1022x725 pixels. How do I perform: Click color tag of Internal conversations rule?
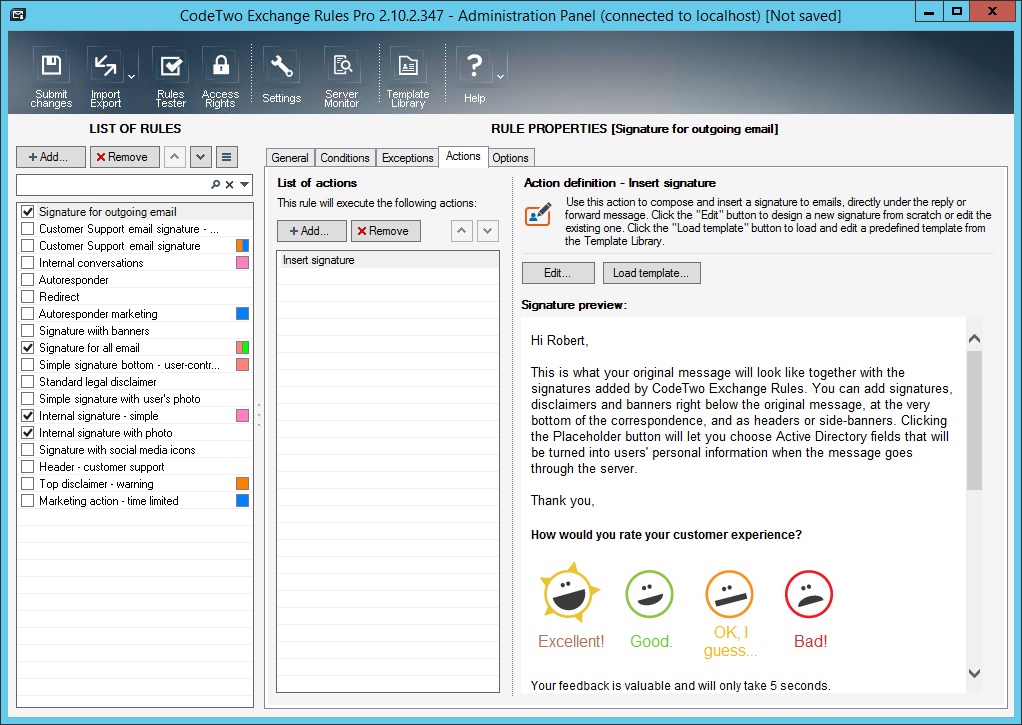click(x=242, y=262)
